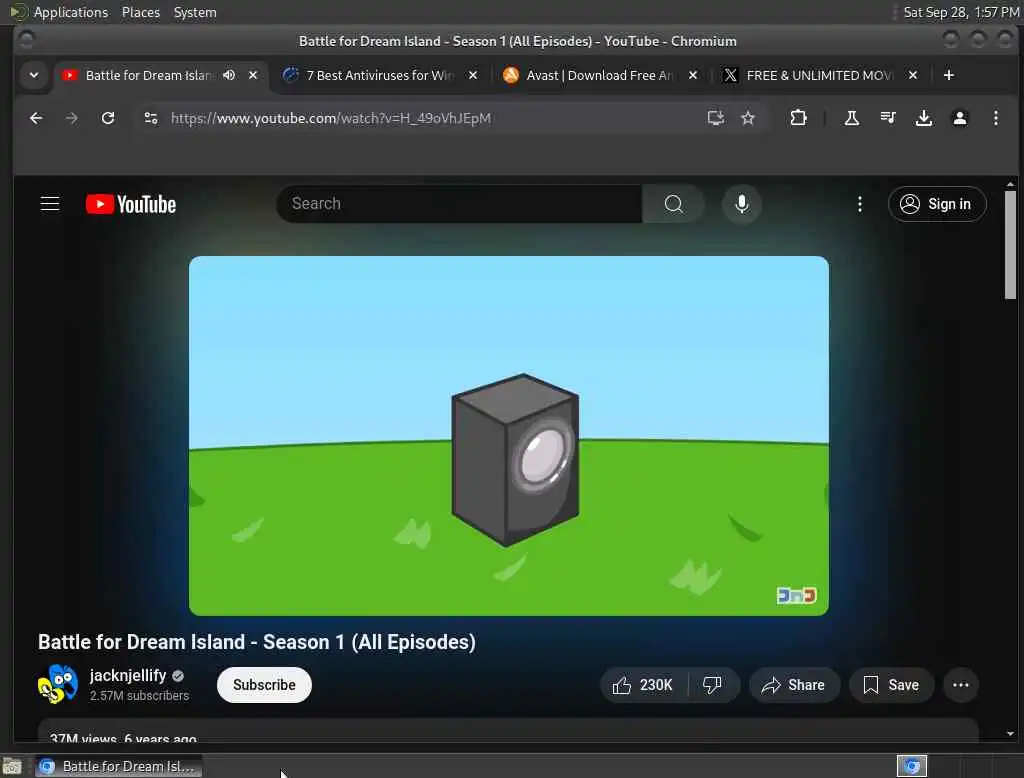Open more actions ellipsis next to Save

961,685
